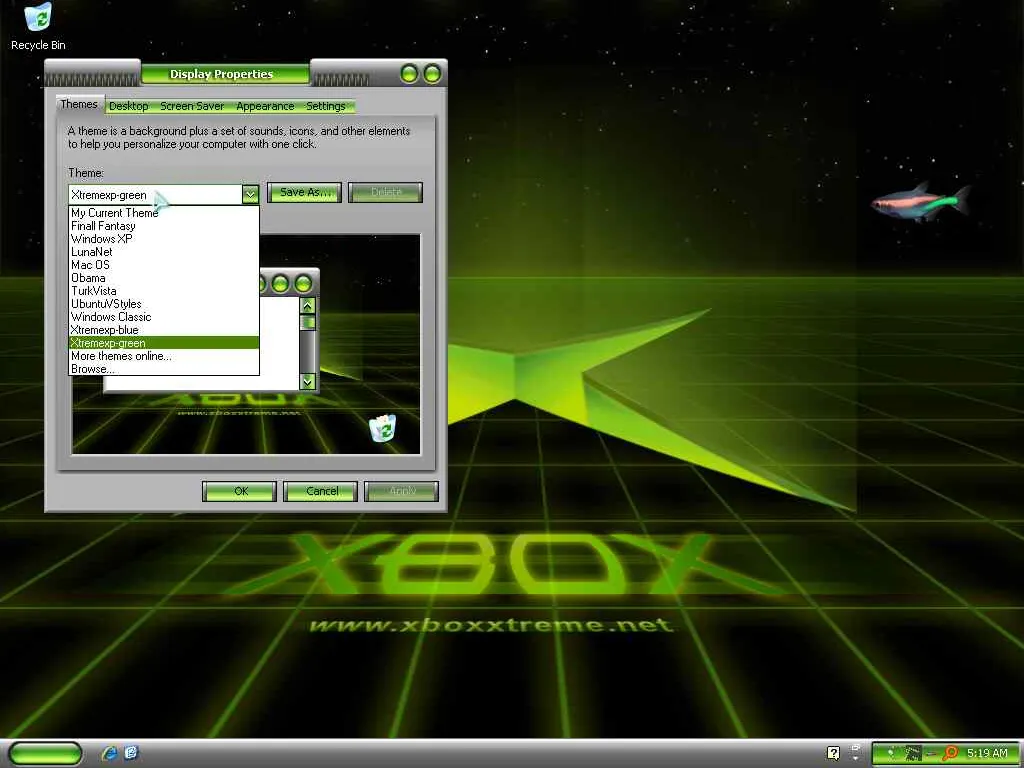Viewport: 1024px width, 768px height.
Task: Pick the TurkVista theme
Action: point(164,291)
